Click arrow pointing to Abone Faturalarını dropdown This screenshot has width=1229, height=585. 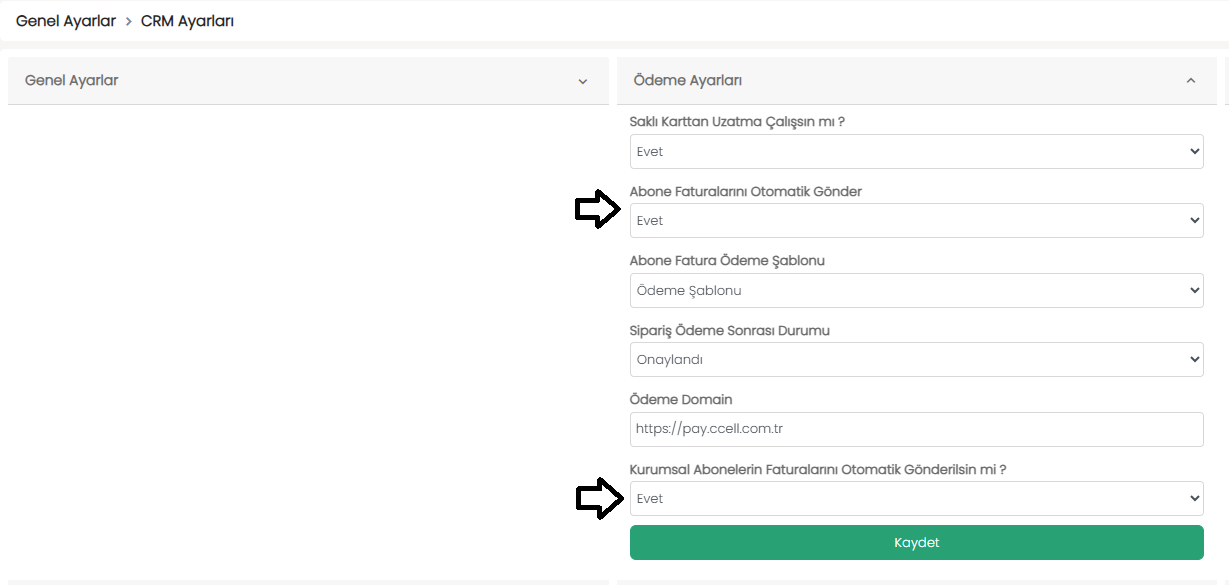[x=599, y=209]
